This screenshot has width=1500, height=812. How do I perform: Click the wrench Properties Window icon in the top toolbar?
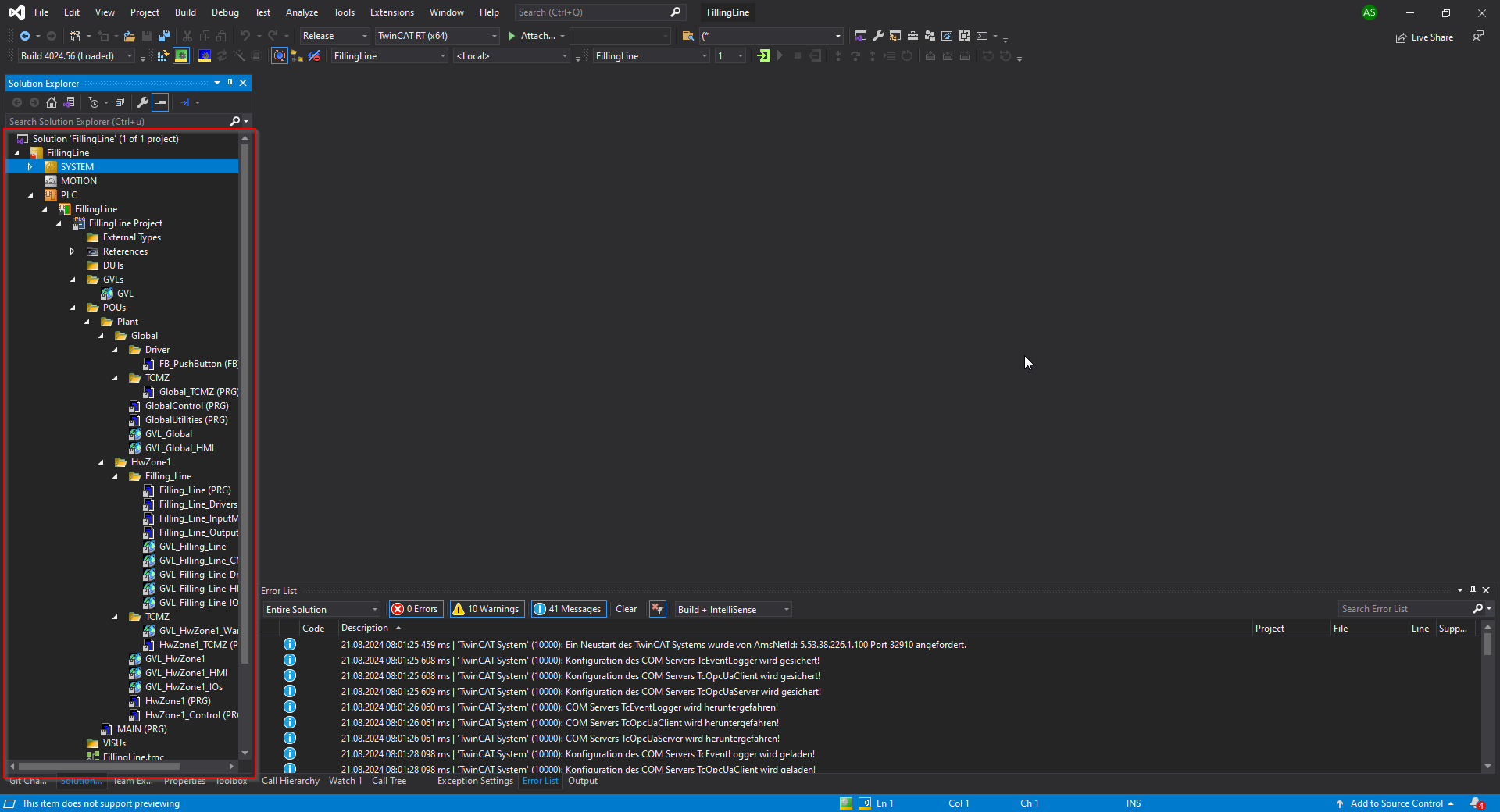click(878, 36)
